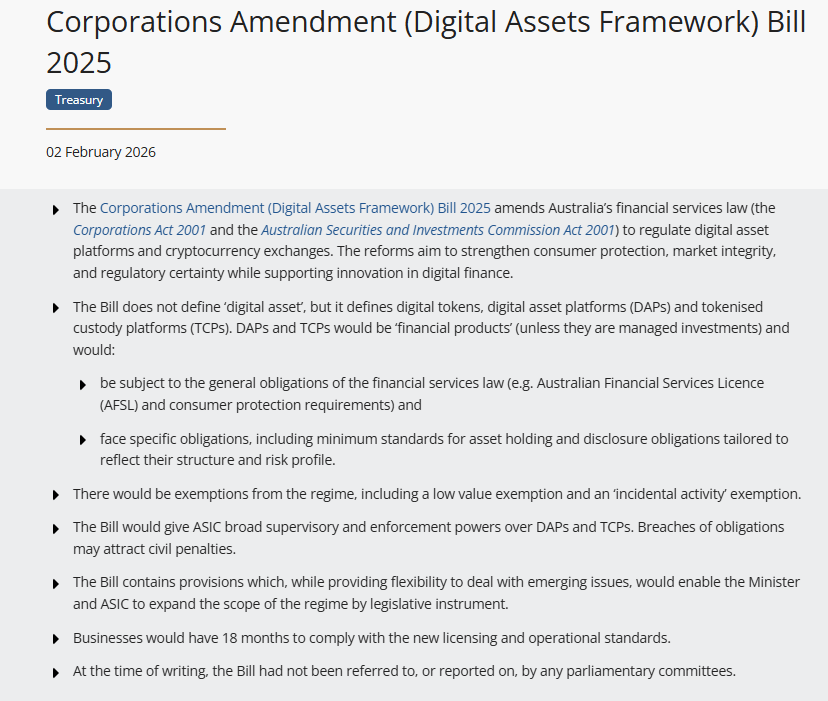Click bullet arrow beside first paragraph about the Bill
Image resolution: width=828 pixels, height=701 pixels.
tap(55, 209)
